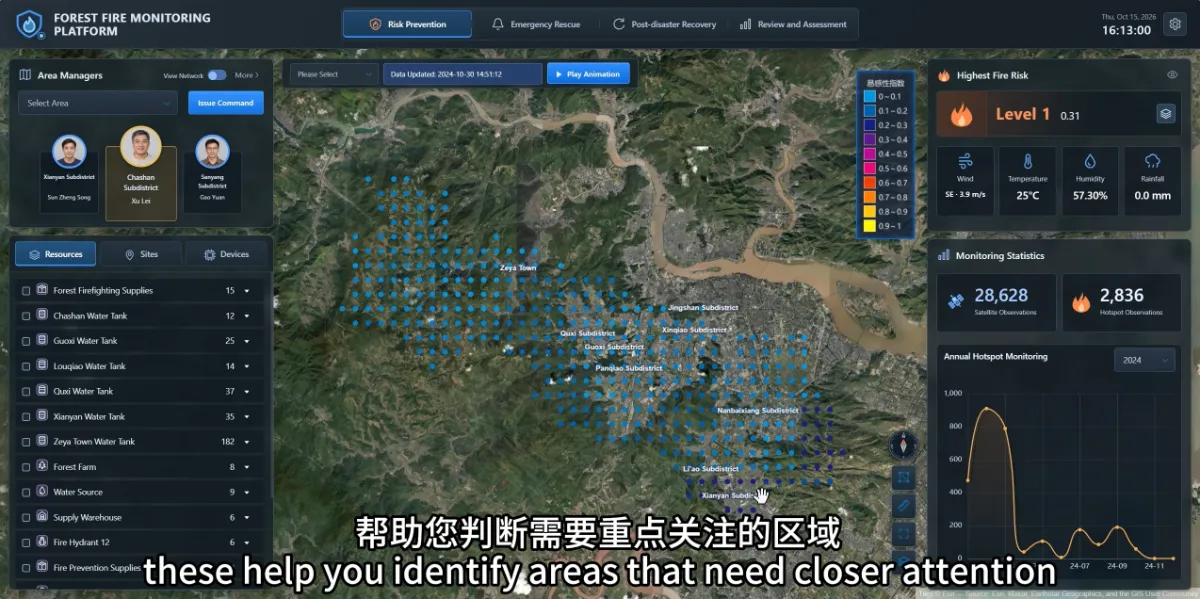Screen dimensions: 1200x599
Task: Check Guoxi Water Tank checkbox
Action: pos(26,341)
